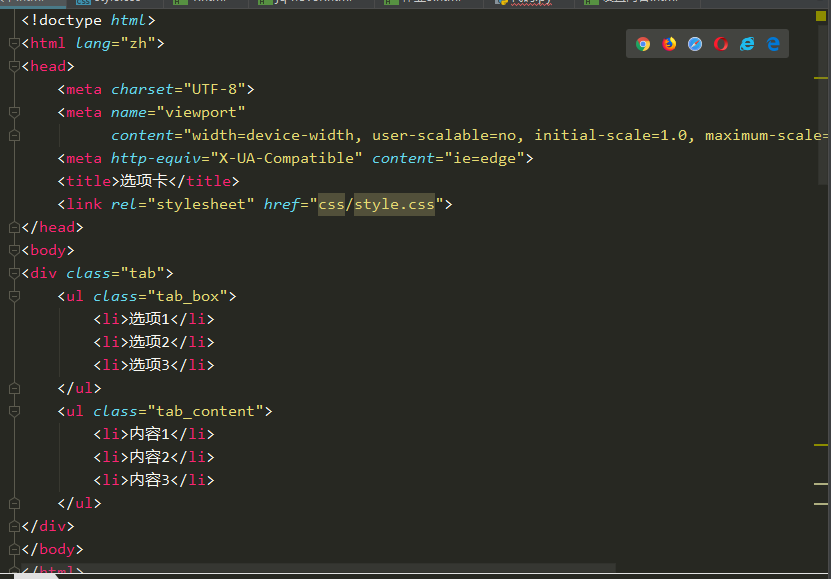The image size is (831, 579).
Task: Fold the div class="tab" block
Action: (x=14, y=273)
